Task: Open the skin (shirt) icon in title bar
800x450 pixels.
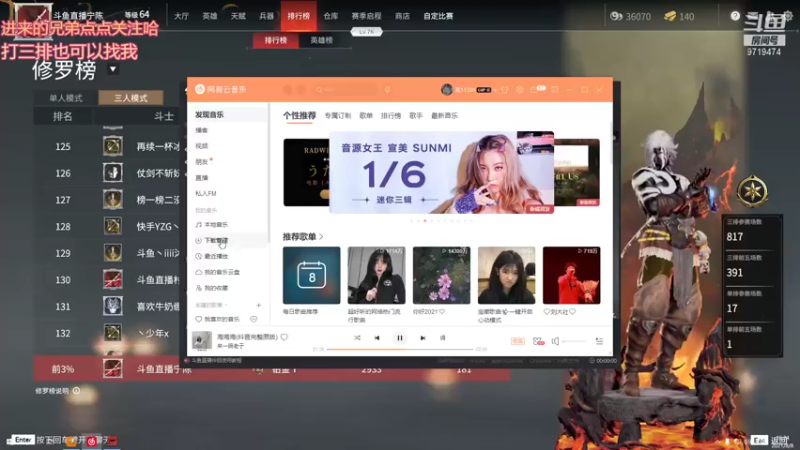Action: [505, 90]
